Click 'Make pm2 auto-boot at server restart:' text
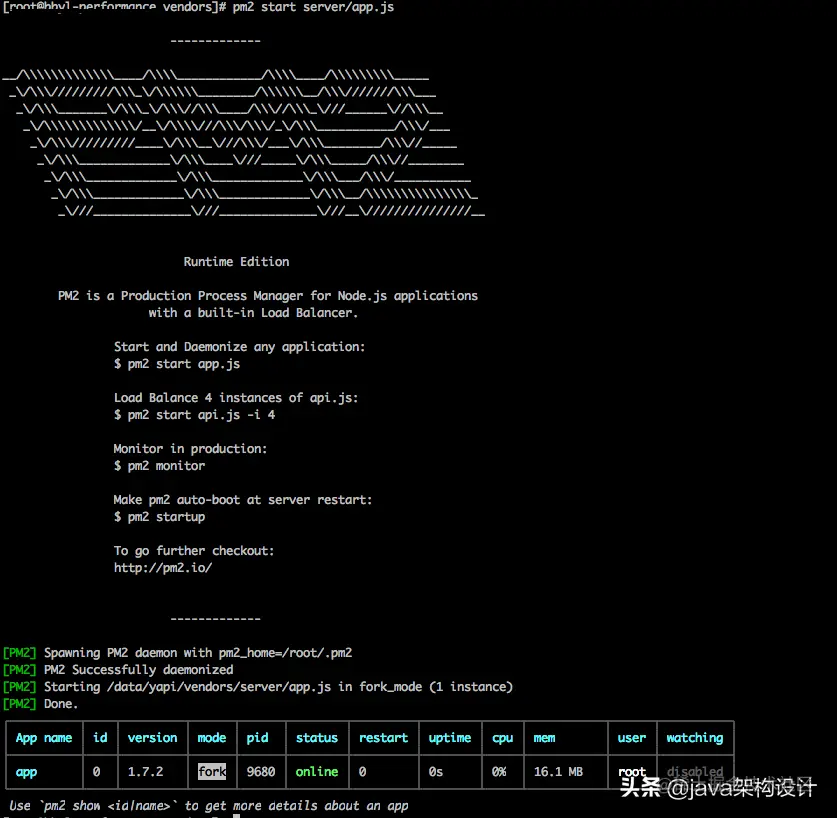This screenshot has width=837, height=818. pyautogui.click(x=243, y=500)
